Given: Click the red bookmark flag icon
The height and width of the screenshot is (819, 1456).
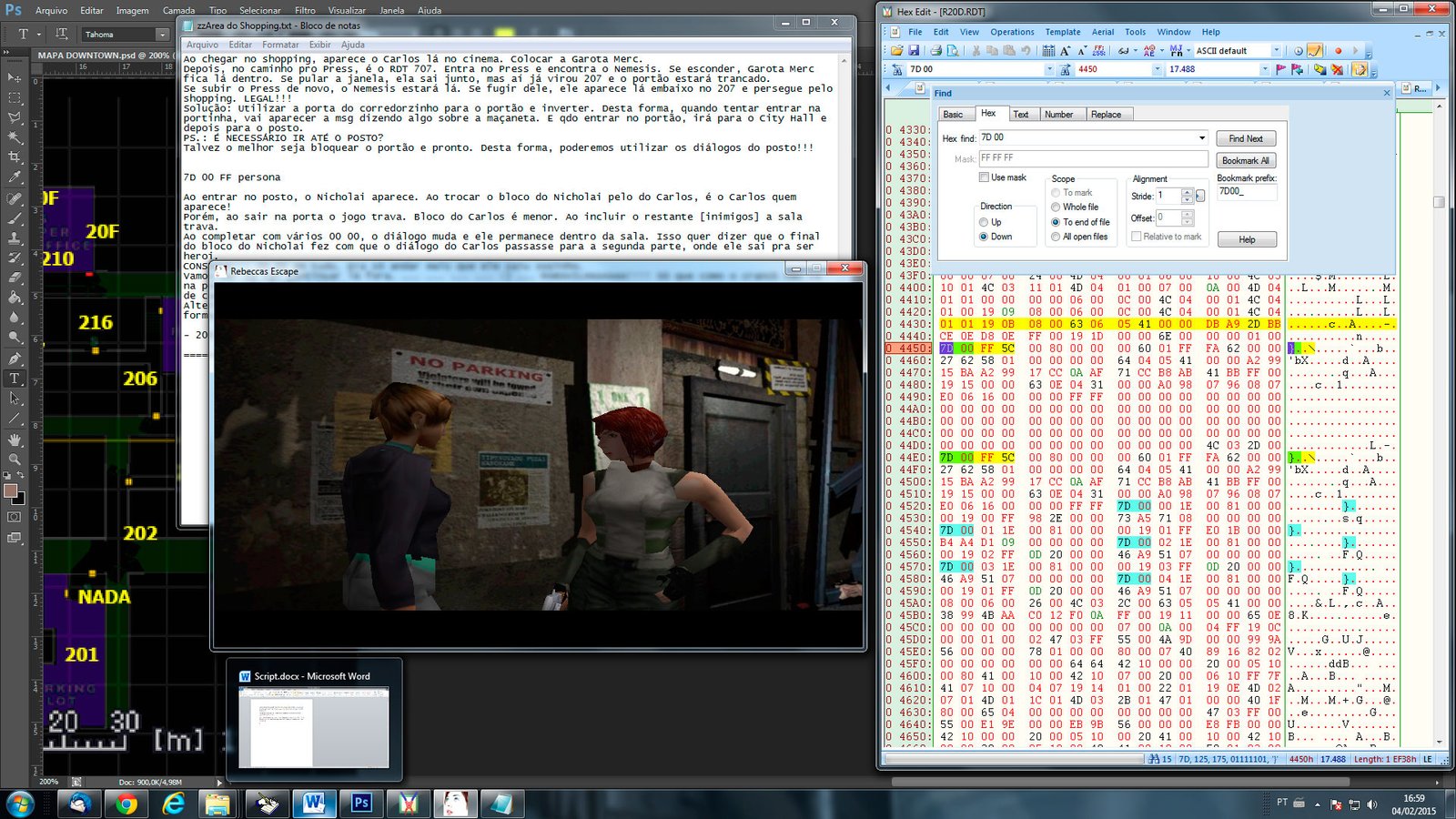Looking at the screenshot, I should (x=1281, y=69).
